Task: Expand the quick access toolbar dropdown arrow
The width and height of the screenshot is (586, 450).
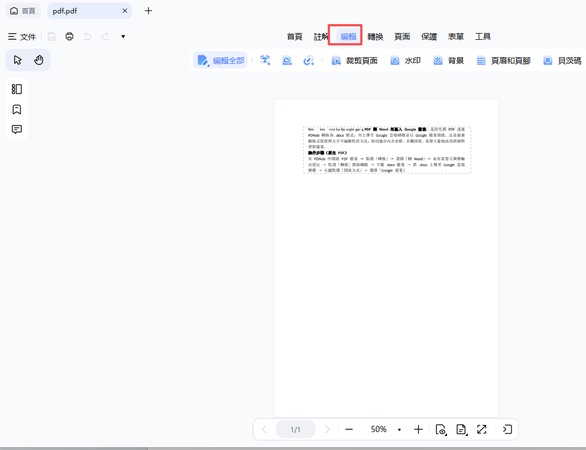Action: (x=123, y=37)
